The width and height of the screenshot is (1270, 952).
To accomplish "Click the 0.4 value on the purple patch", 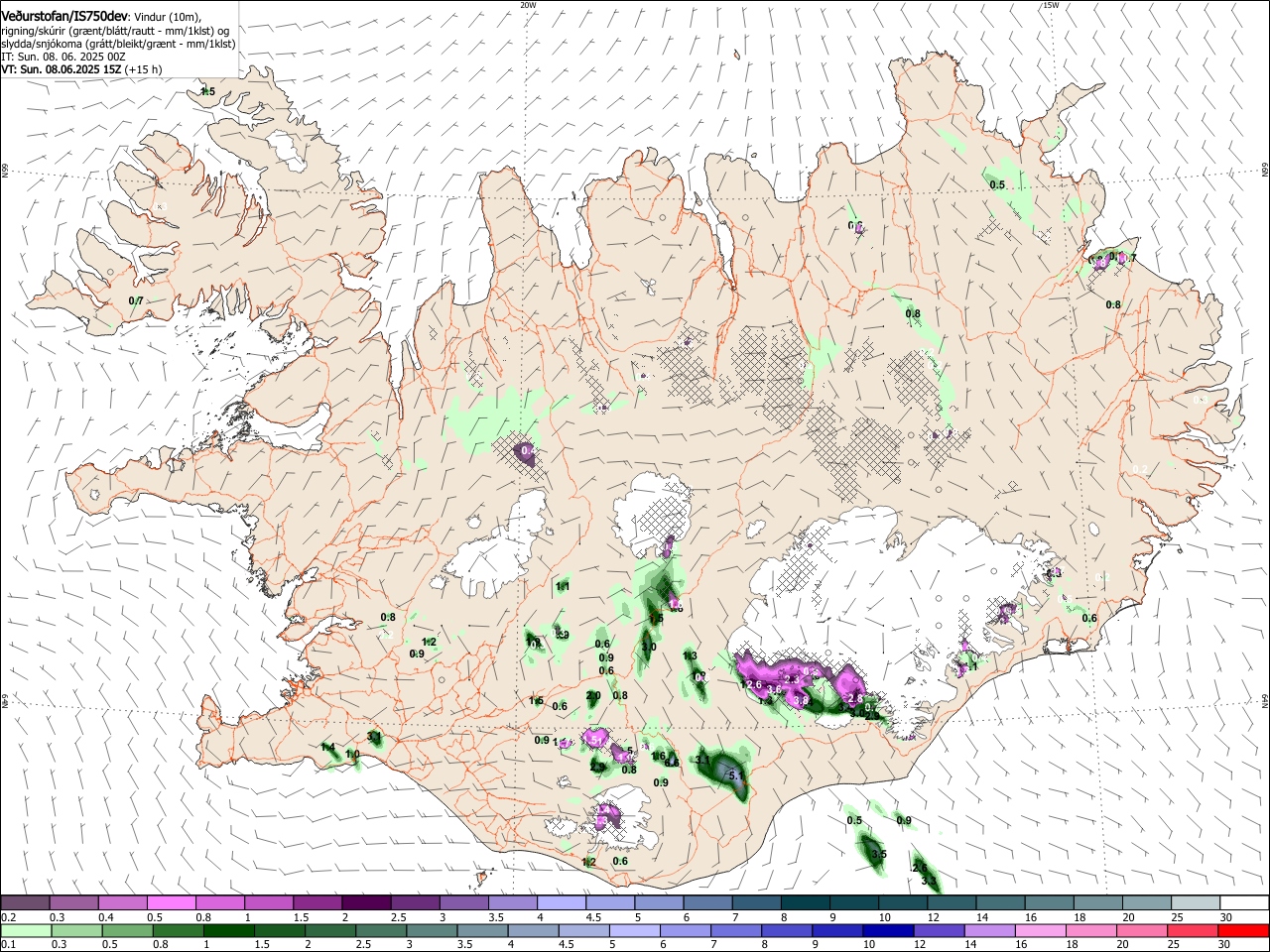I will point(529,451).
